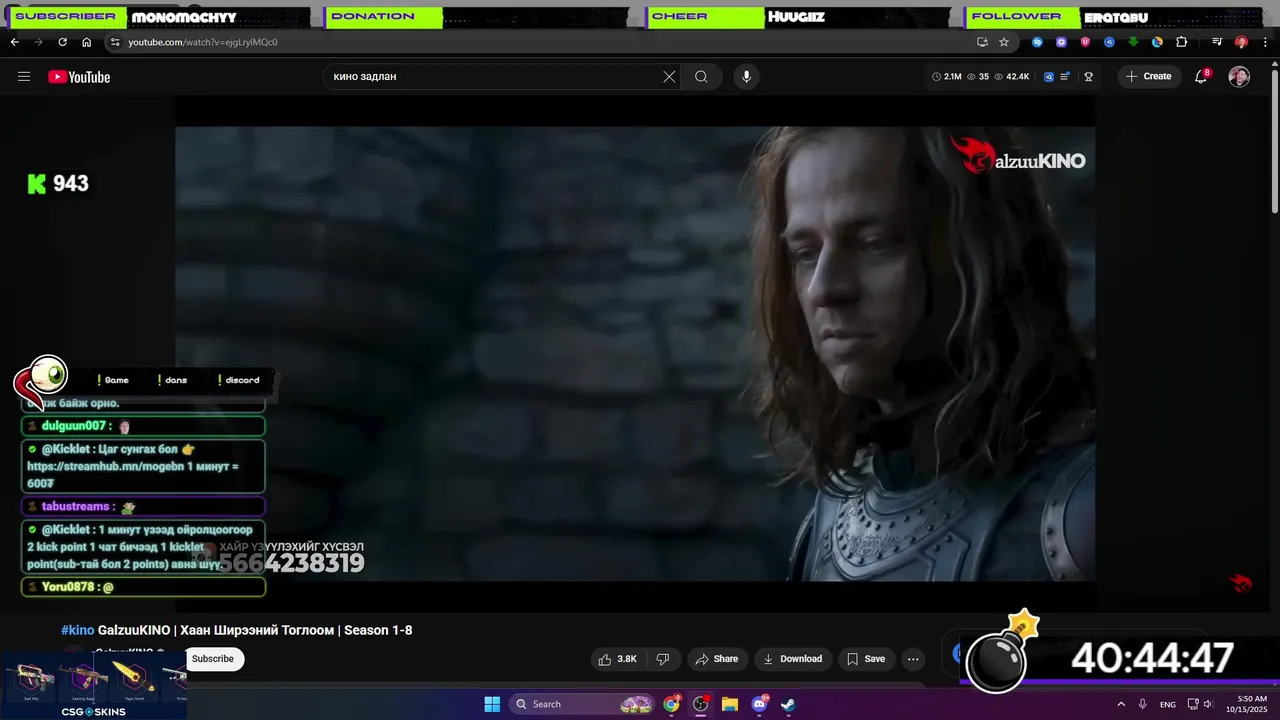This screenshot has height=720, width=1280.
Task: Dislike the video
Action: (662, 659)
